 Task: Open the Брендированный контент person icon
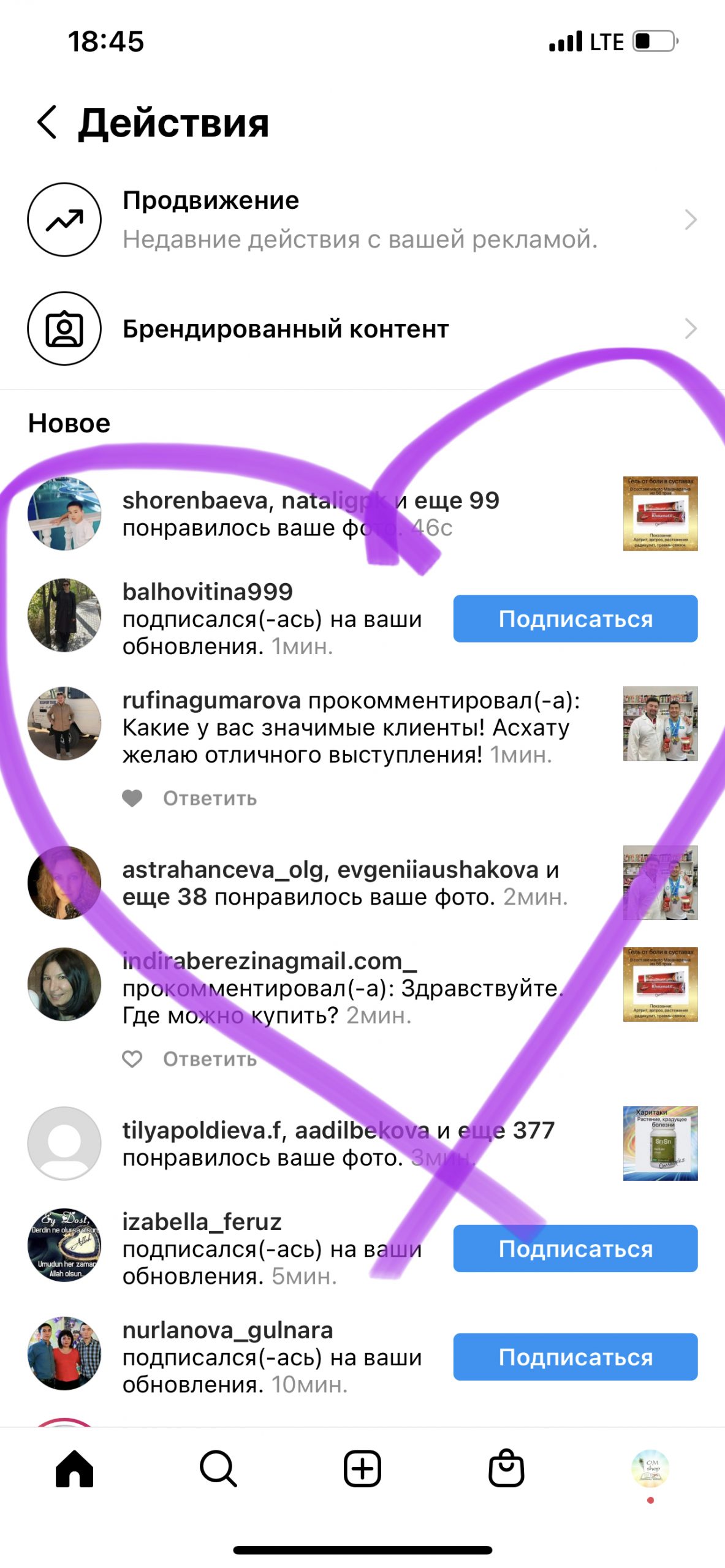(64, 328)
